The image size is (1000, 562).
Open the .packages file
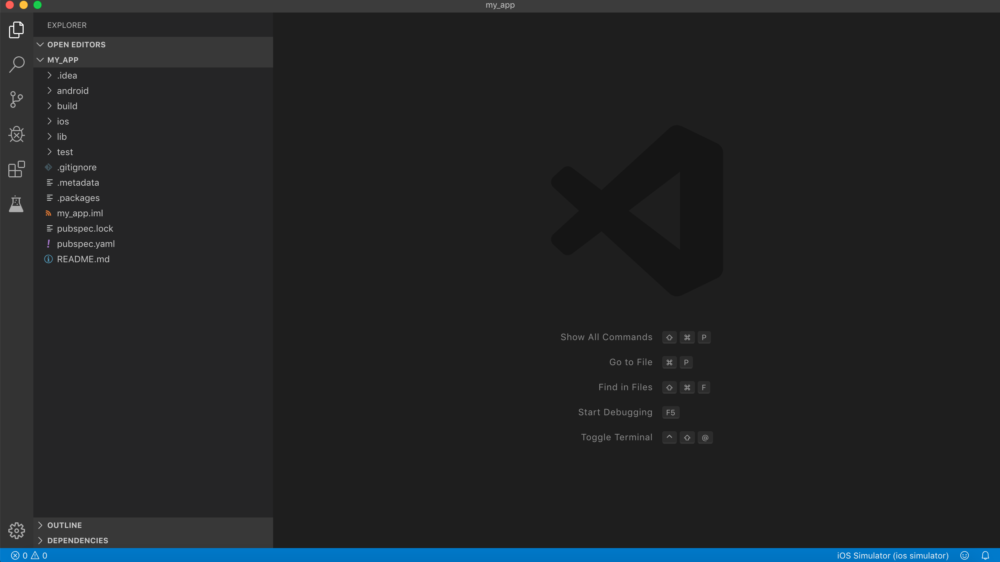click(x=153, y=198)
